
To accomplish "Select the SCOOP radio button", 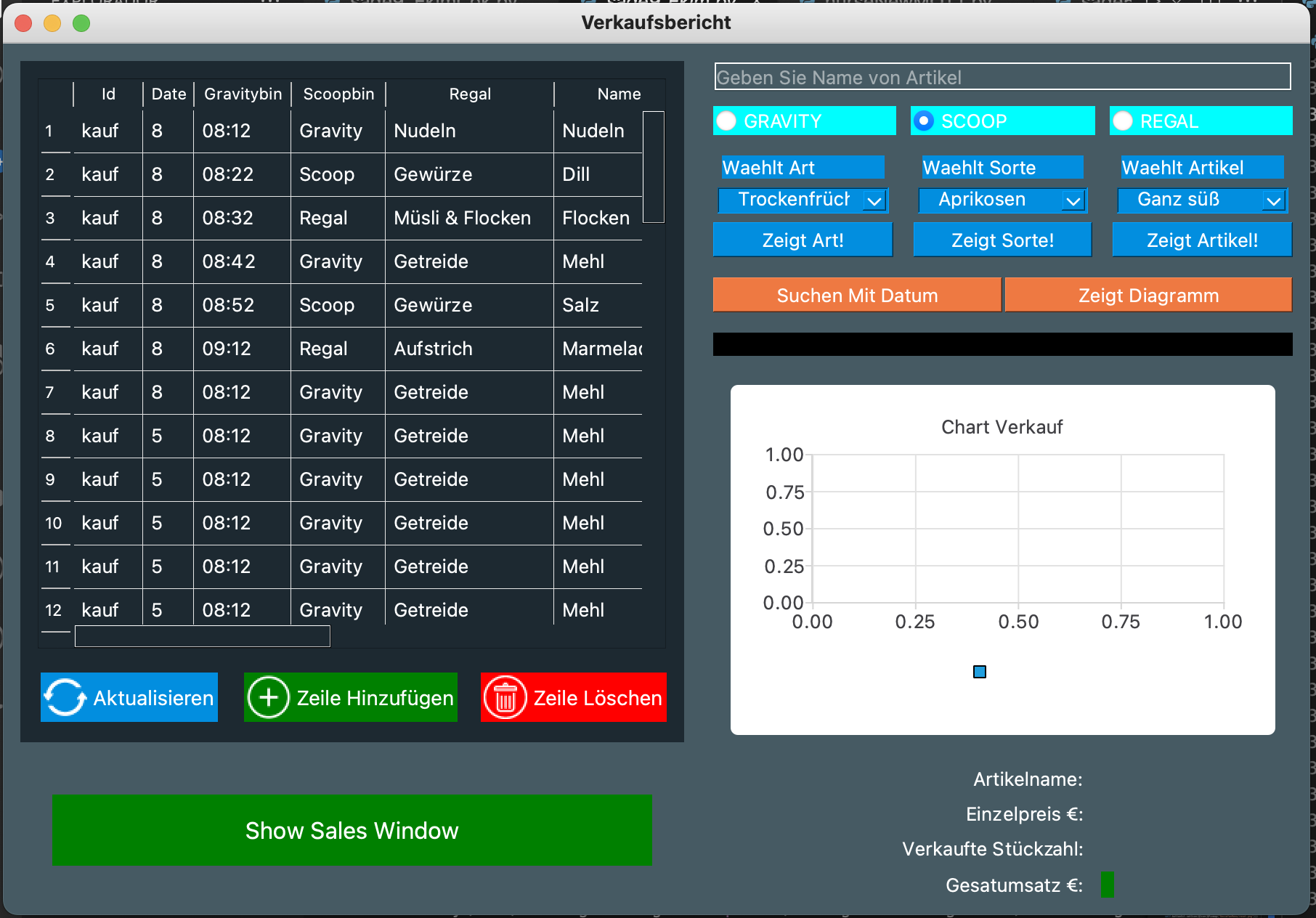I will coord(924,121).
